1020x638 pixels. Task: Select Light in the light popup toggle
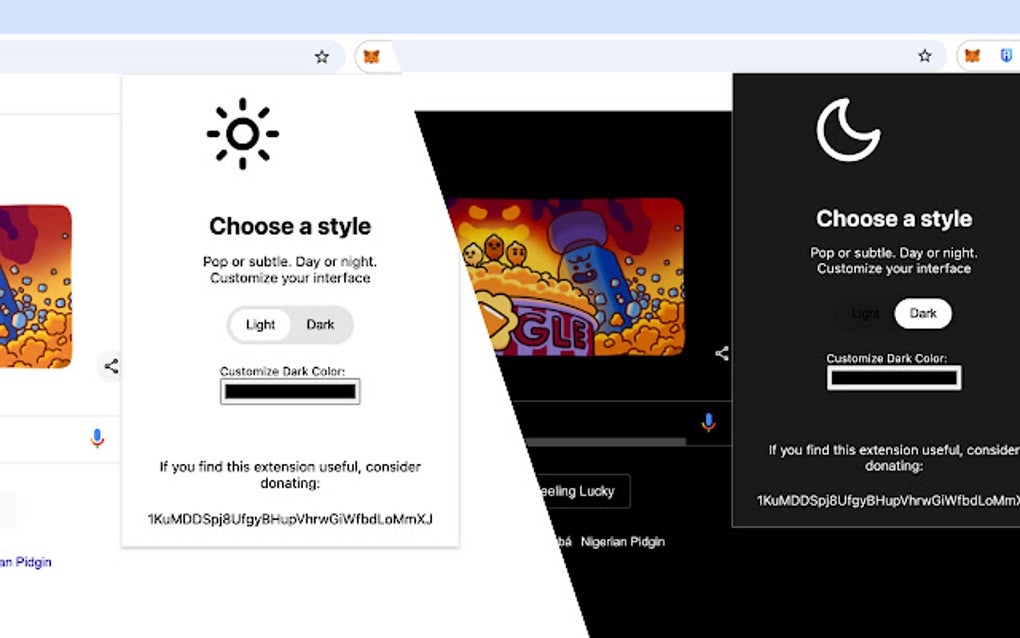(x=260, y=325)
